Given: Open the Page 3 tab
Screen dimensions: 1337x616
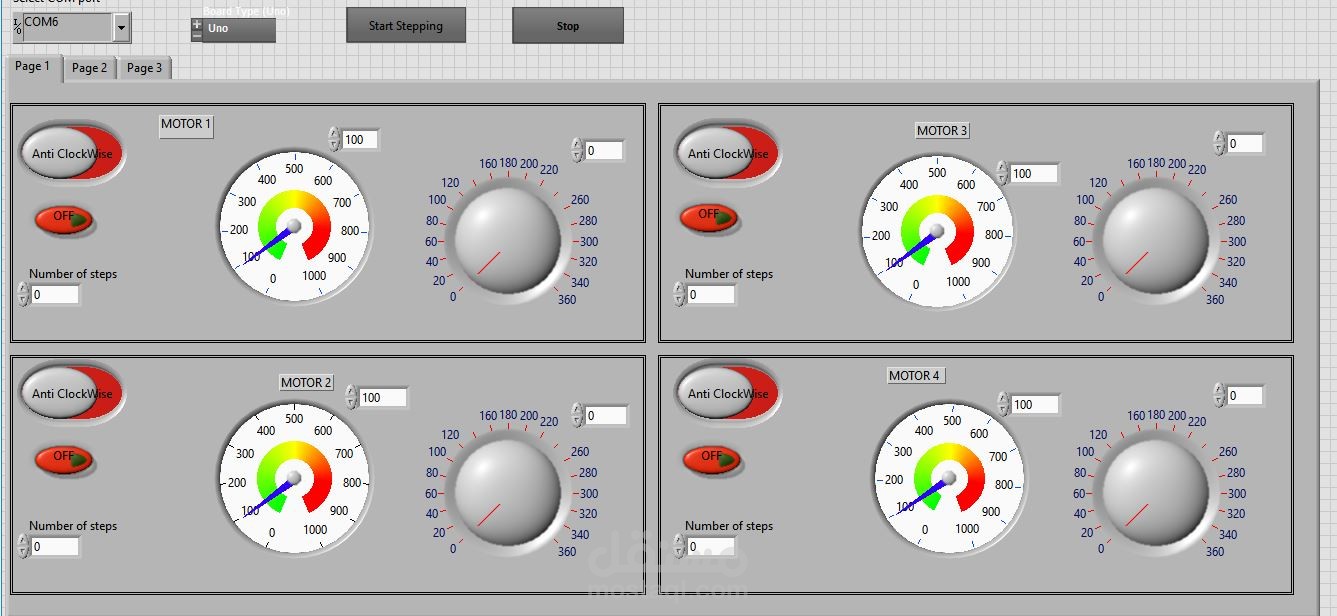Looking at the screenshot, I should click(x=144, y=67).
